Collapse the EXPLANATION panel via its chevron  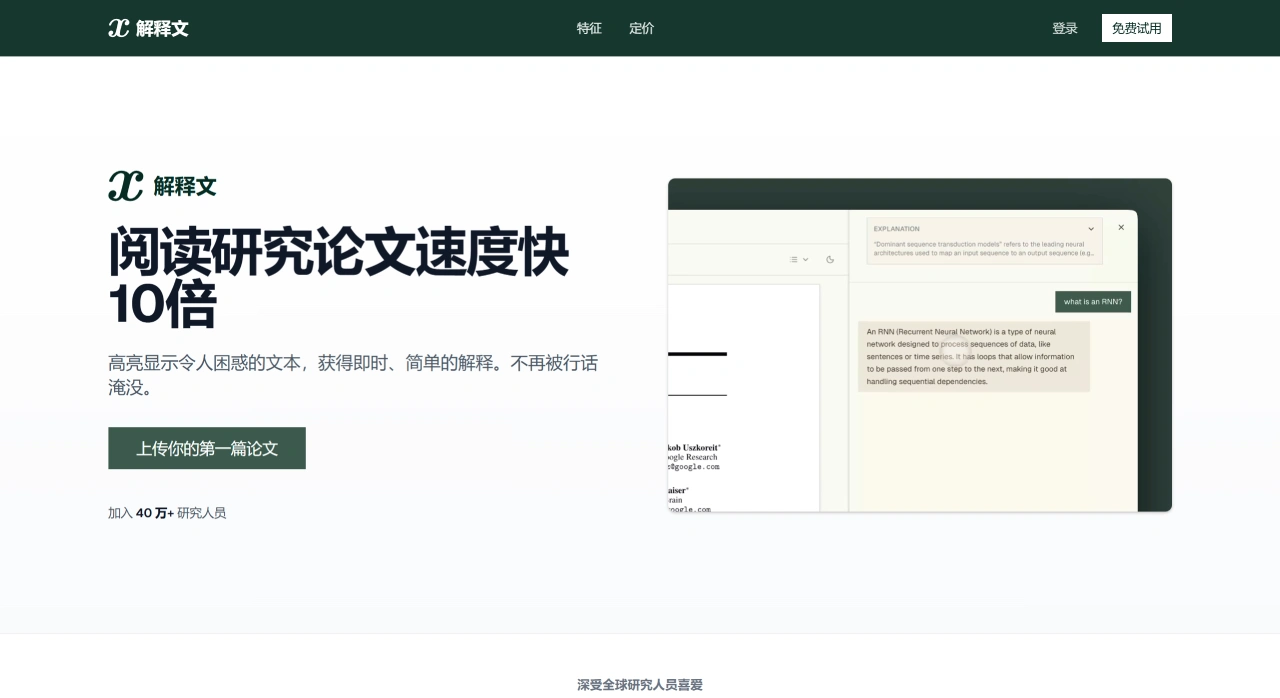click(x=1091, y=228)
